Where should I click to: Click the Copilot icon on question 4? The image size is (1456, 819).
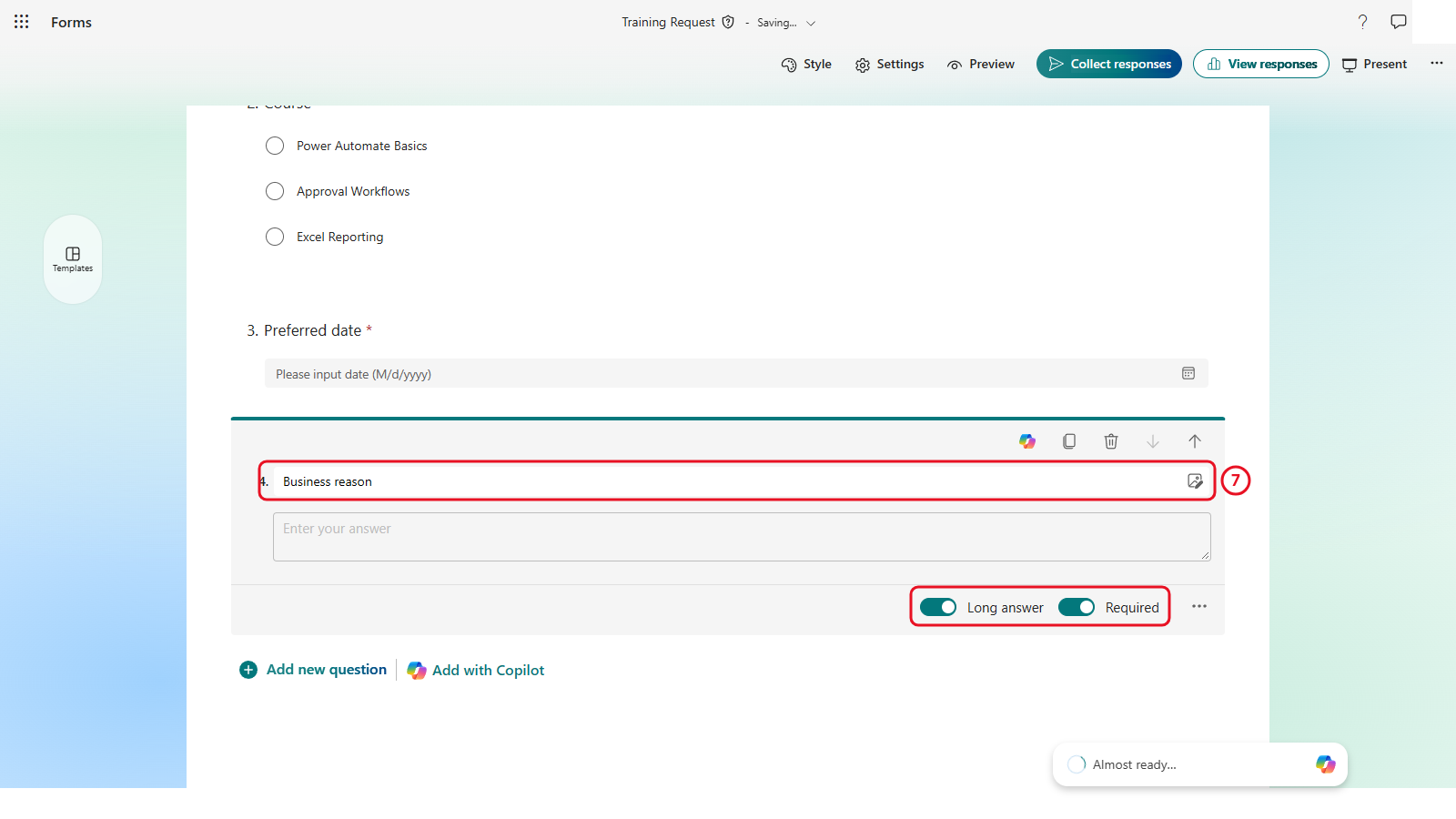click(1027, 441)
